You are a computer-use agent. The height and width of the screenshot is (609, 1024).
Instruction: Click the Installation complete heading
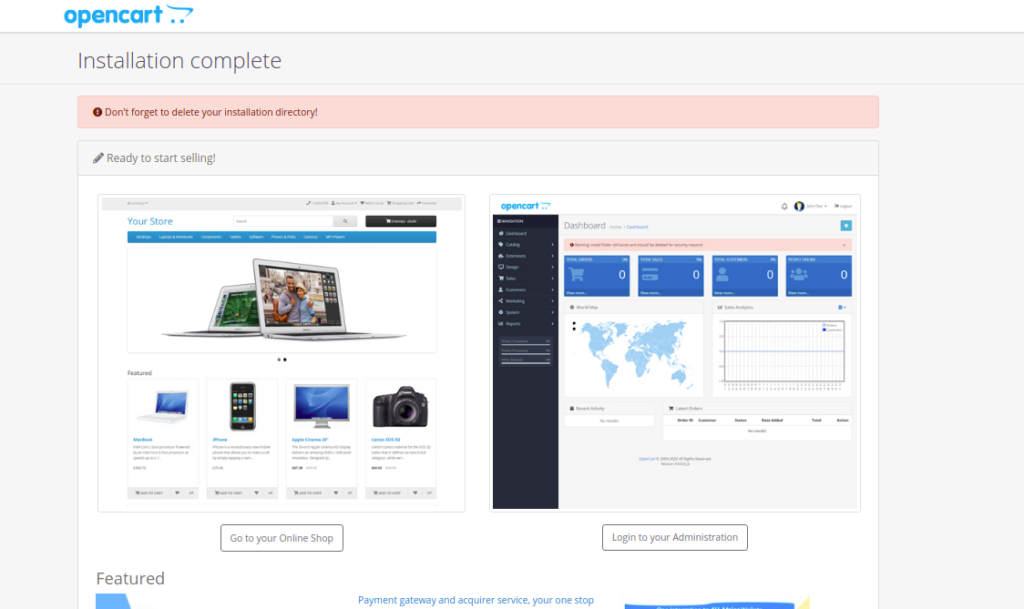[x=180, y=61]
